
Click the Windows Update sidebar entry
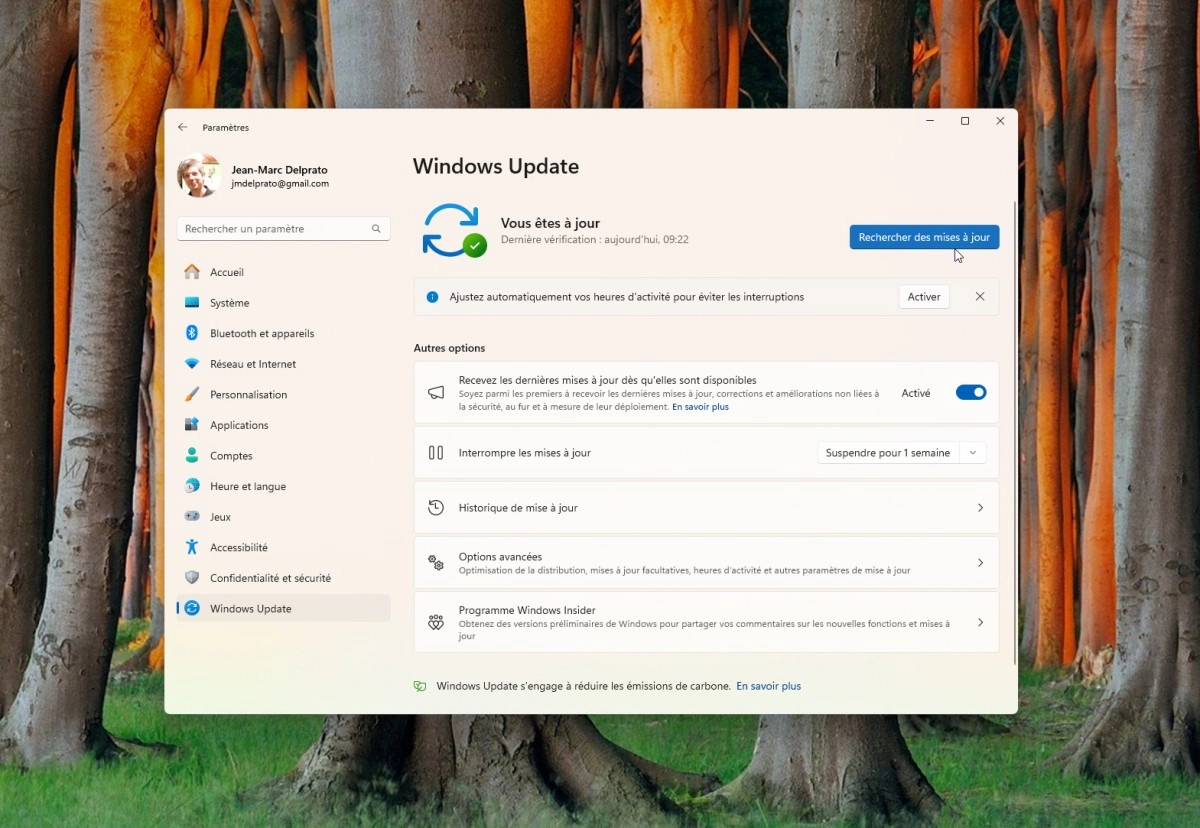click(x=284, y=608)
